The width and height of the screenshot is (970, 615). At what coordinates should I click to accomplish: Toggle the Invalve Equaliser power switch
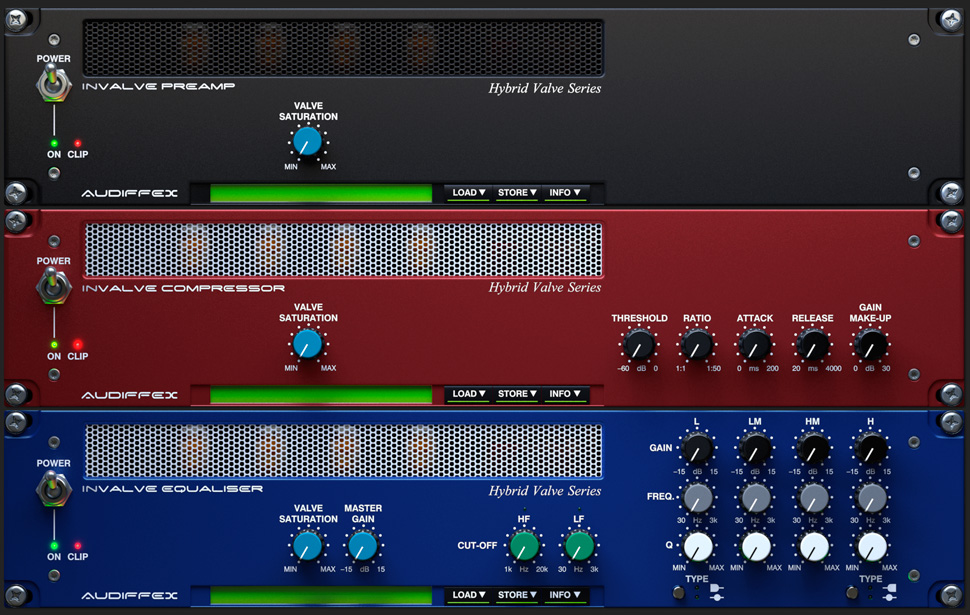[x=54, y=488]
